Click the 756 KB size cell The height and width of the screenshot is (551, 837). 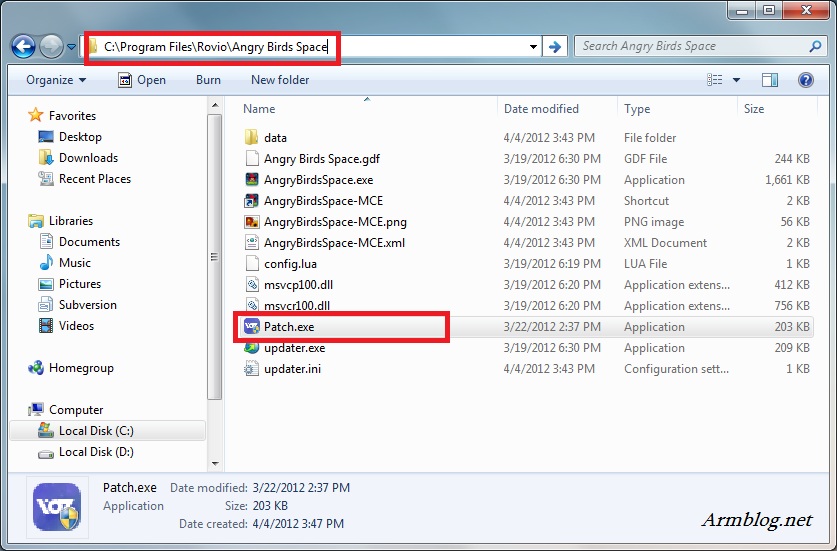(792, 306)
